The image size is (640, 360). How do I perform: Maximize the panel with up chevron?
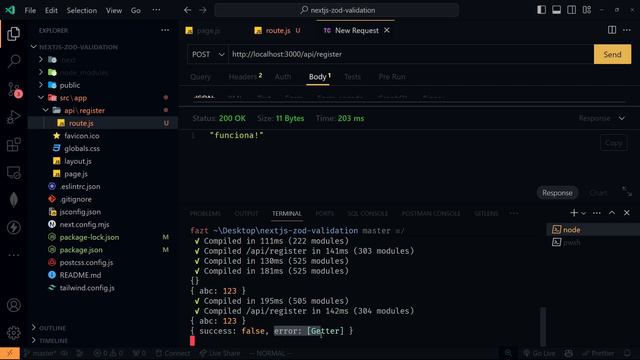(x=612, y=213)
